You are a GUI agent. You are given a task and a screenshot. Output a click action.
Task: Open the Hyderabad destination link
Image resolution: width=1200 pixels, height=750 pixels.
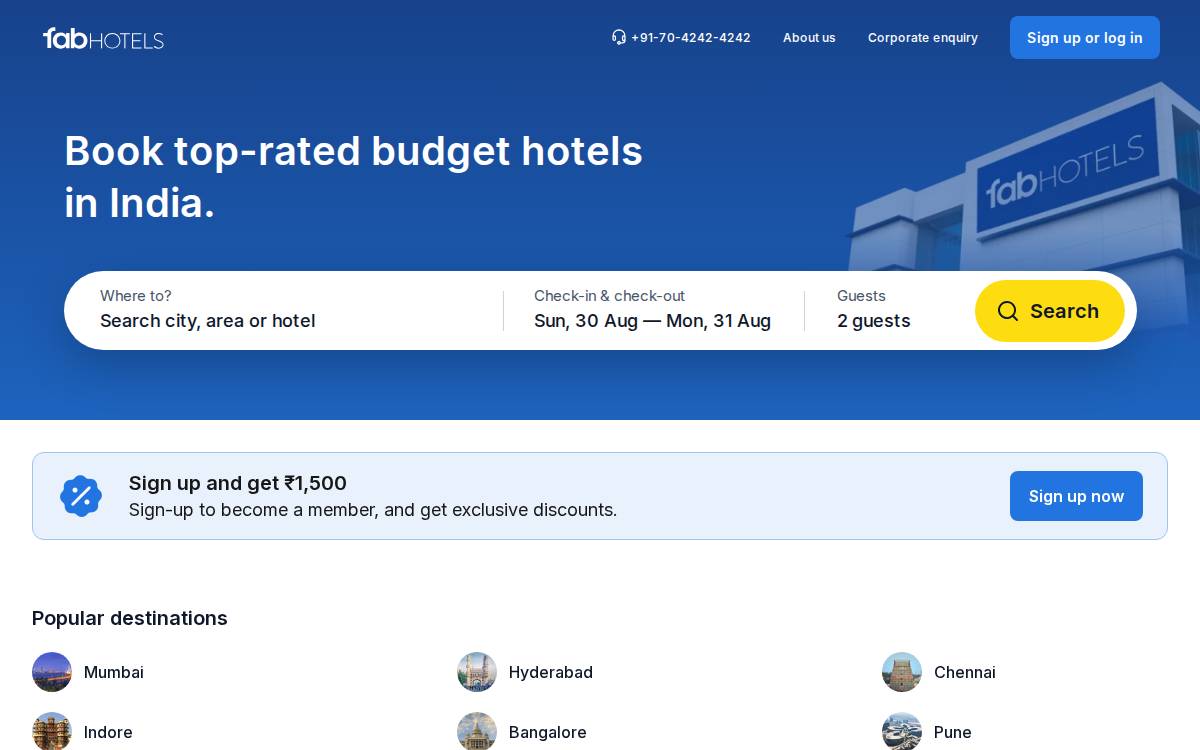pos(551,672)
